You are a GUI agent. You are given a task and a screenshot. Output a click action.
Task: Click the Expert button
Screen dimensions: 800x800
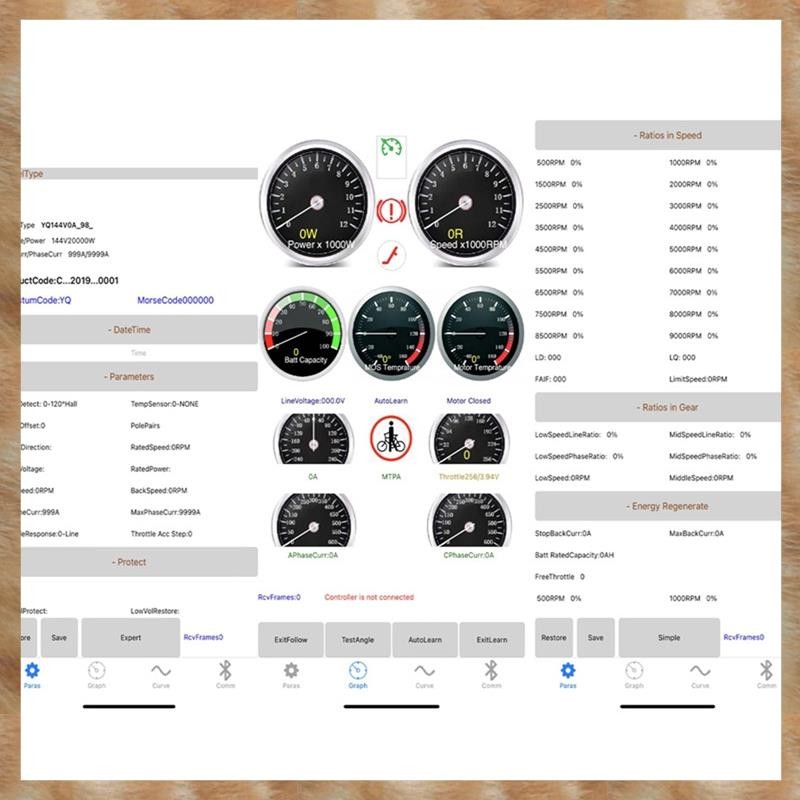pos(131,638)
